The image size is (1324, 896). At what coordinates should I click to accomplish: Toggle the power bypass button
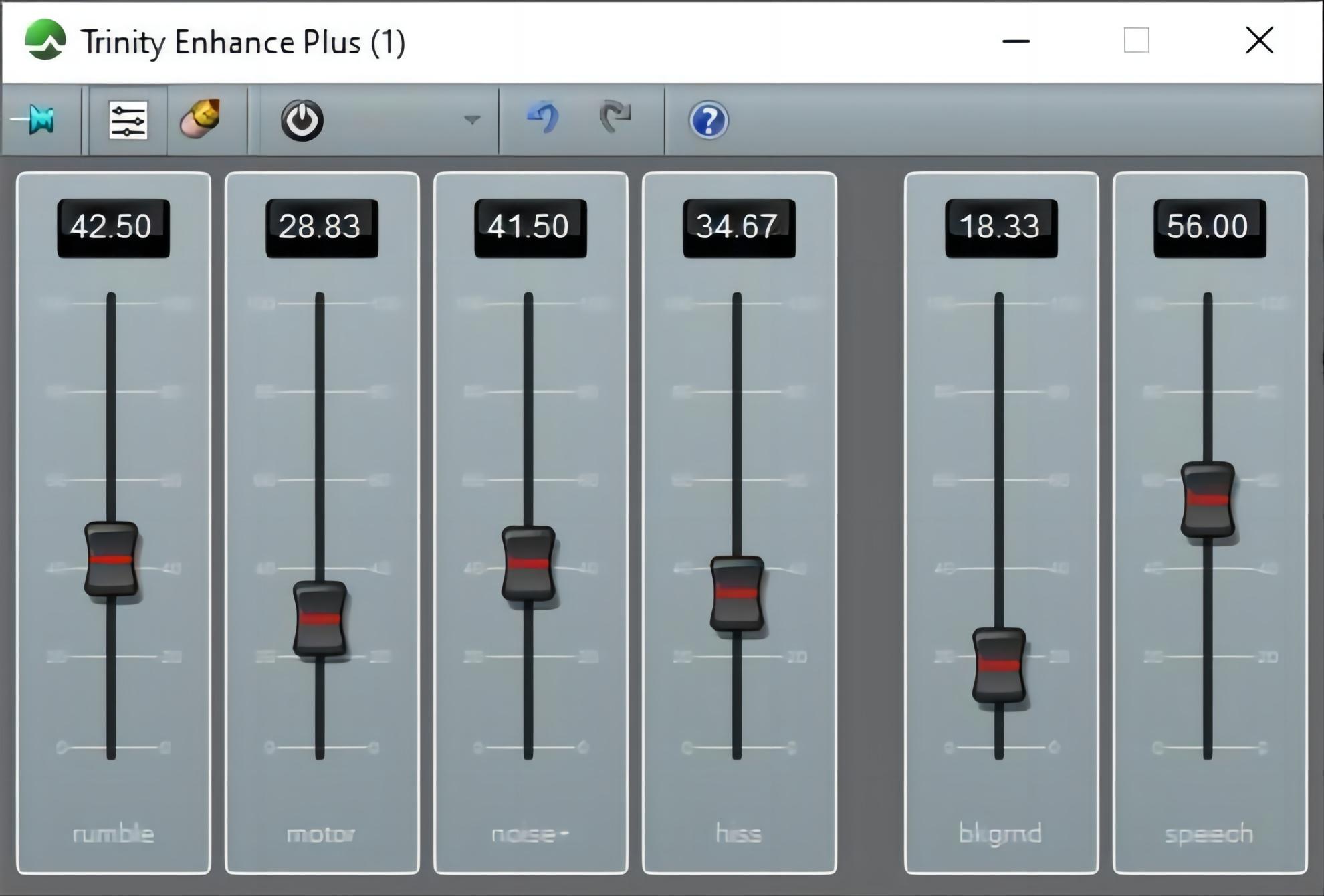(302, 120)
